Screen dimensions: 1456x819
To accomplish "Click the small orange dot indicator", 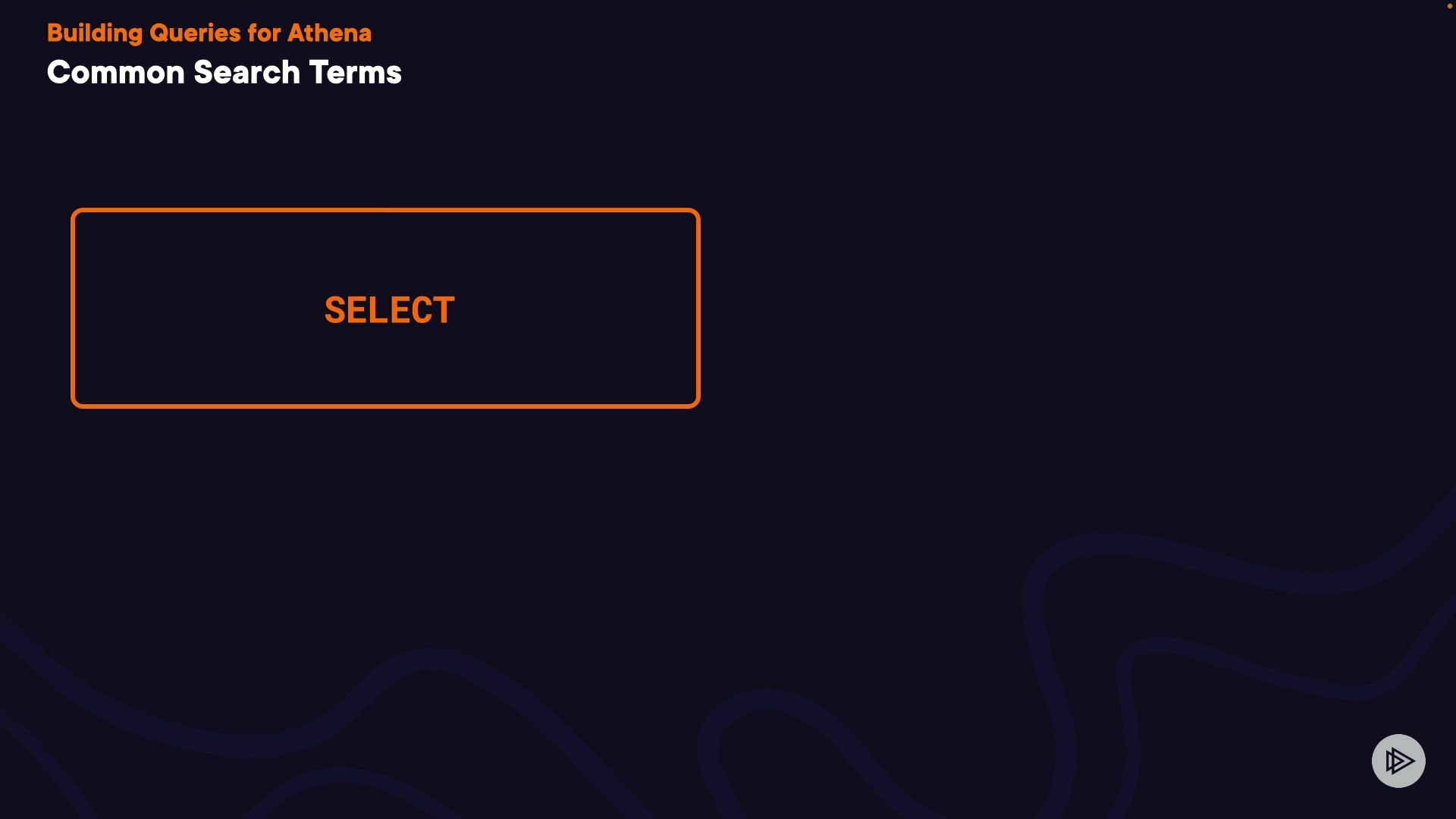I will click(1449, 6).
